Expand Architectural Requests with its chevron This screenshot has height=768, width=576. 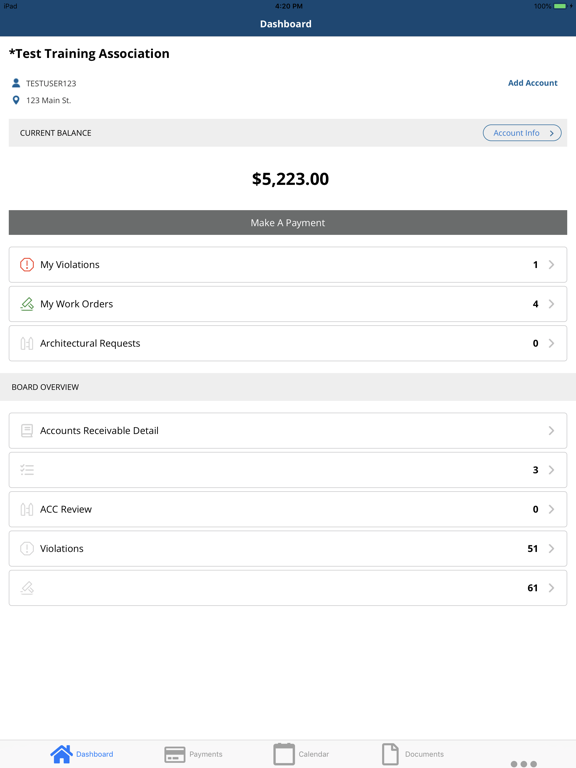[552, 343]
